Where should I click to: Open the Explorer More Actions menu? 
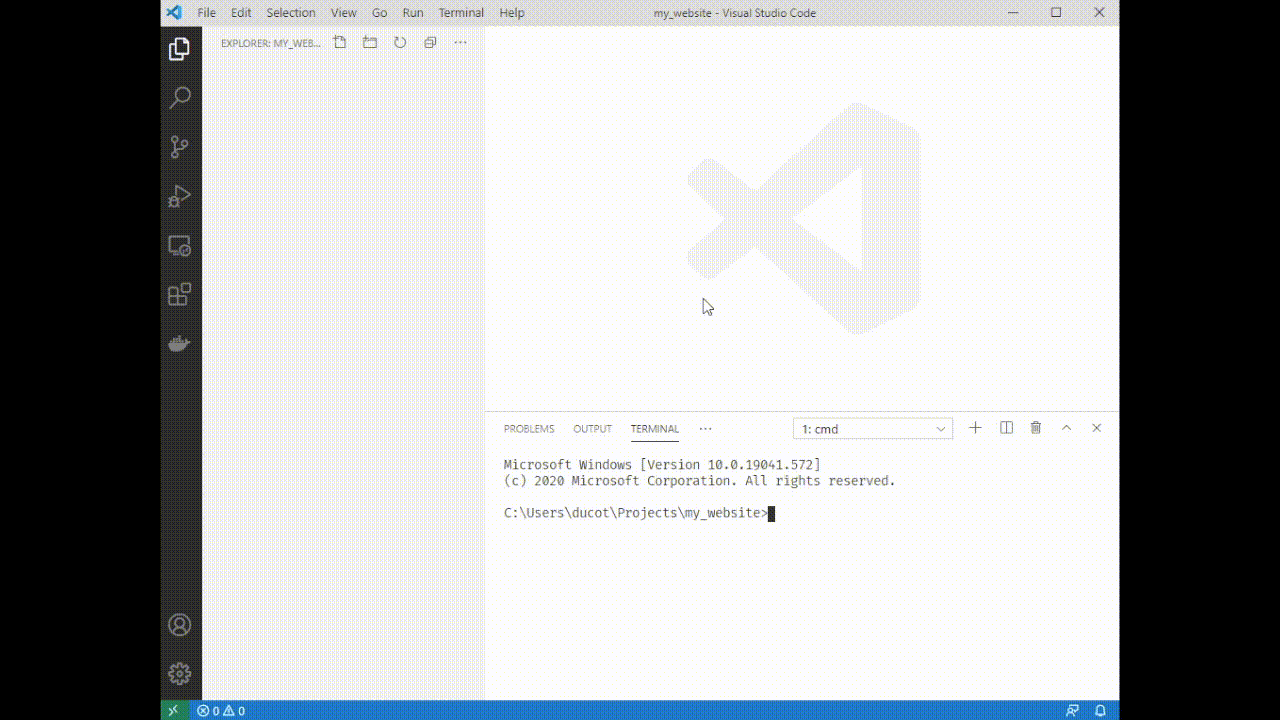tap(459, 42)
